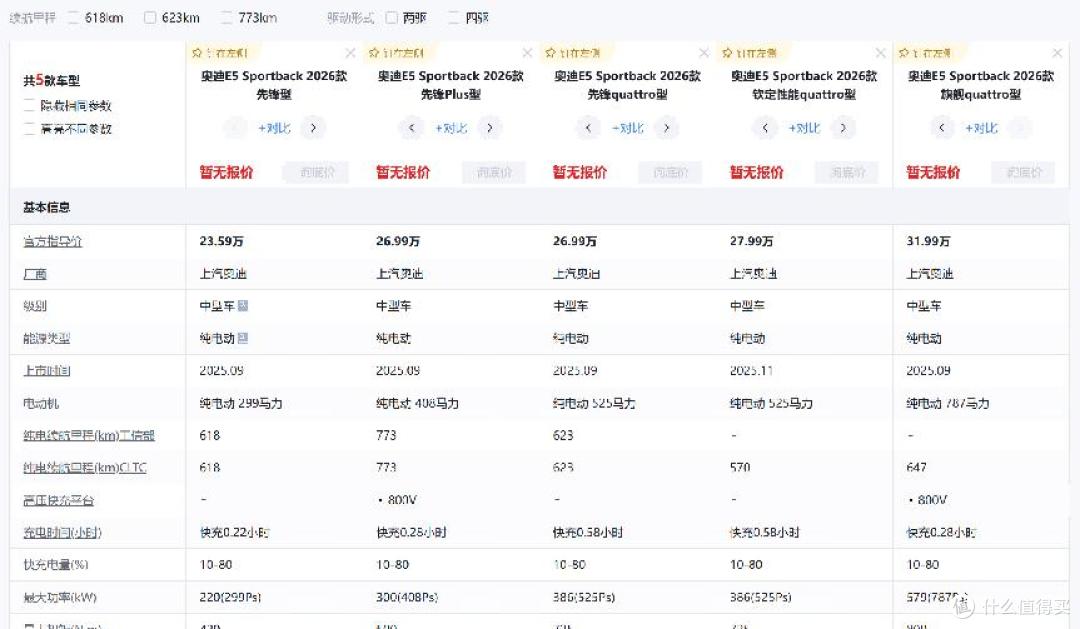Tick the 623km range checkbox

150,18
